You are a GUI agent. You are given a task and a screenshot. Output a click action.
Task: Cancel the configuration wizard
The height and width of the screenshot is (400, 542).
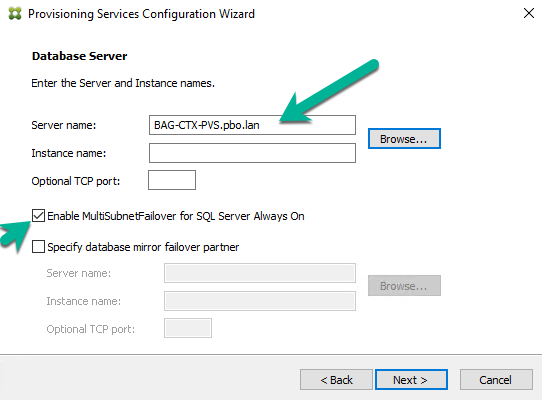(496, 380)
